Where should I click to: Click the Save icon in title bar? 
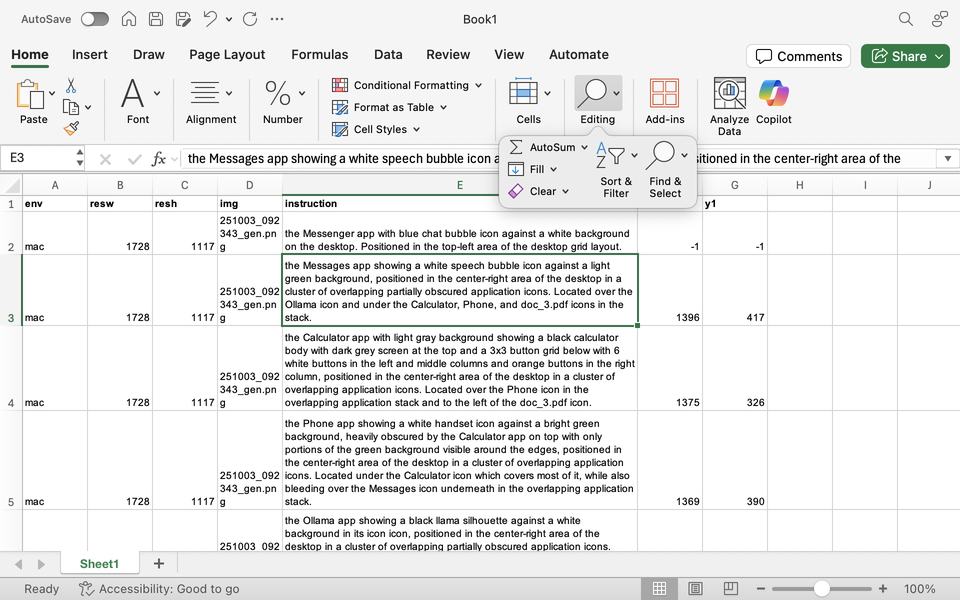pos(156,19)
